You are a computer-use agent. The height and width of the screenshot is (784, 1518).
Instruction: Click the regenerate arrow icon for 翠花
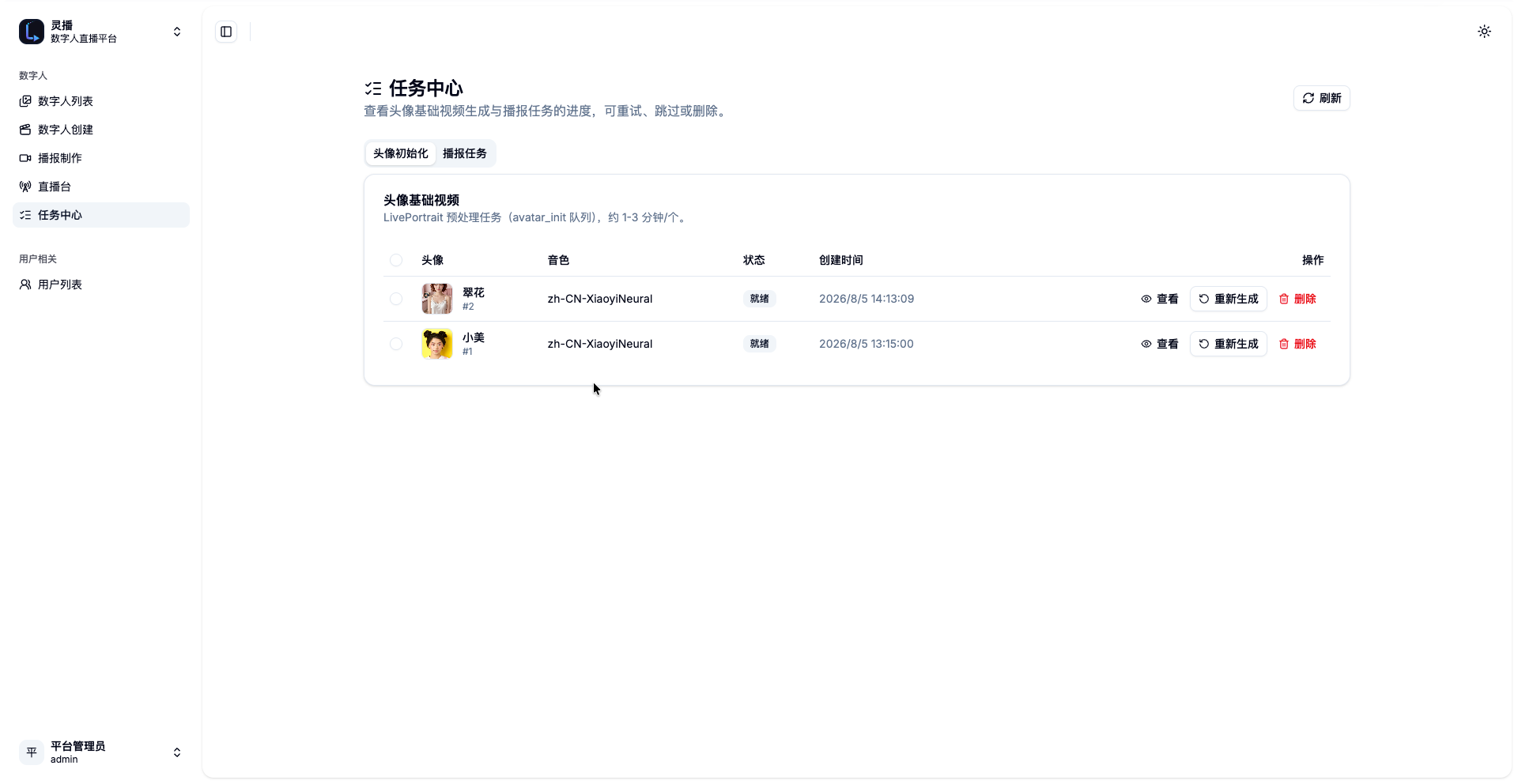(x=1204, y=299)
